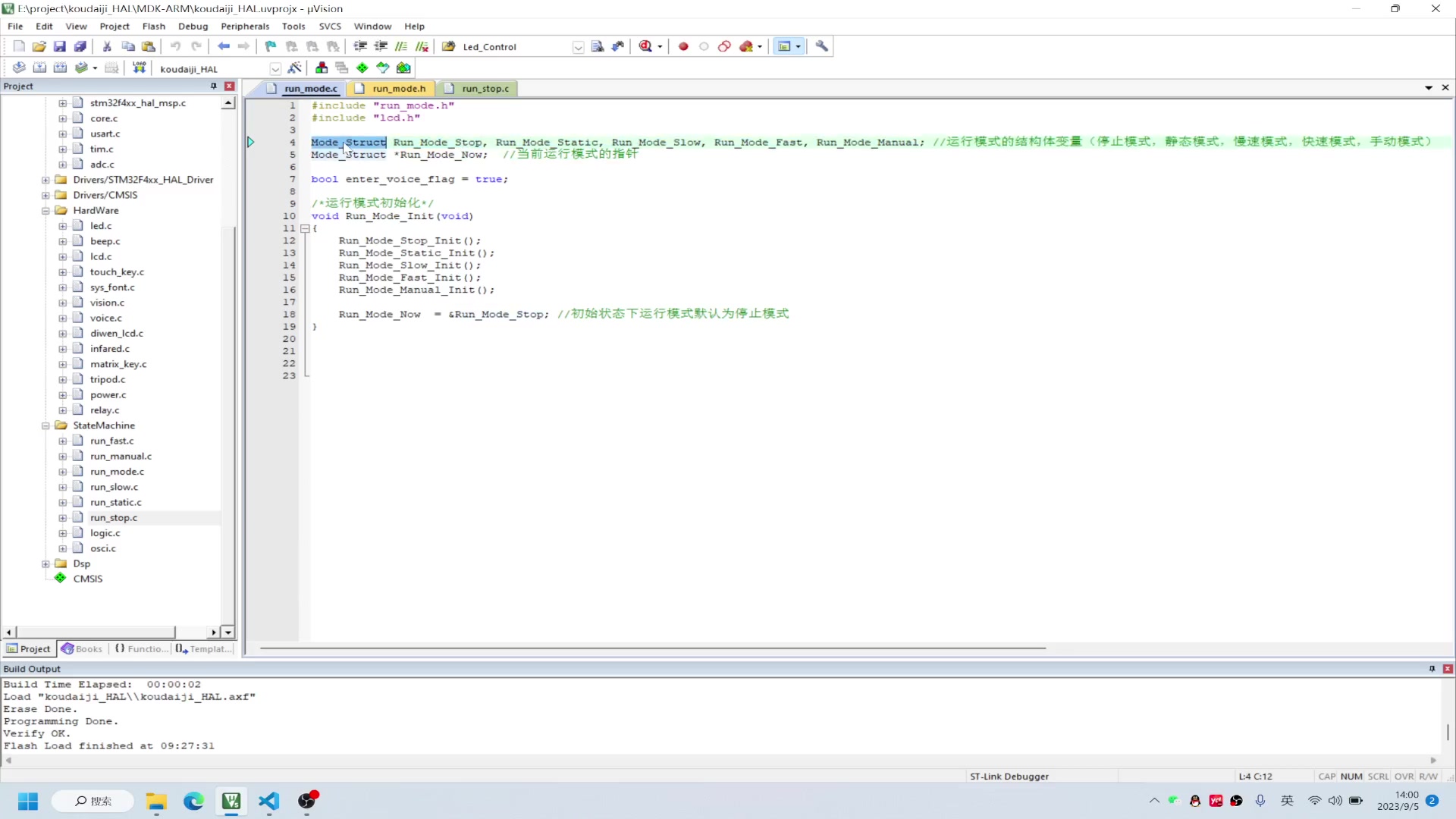The width and height of the screenshot is (1456, 819).
Task: Toggle auto-hide pin on Build Output panel
Action: (x=1432, y=669)
